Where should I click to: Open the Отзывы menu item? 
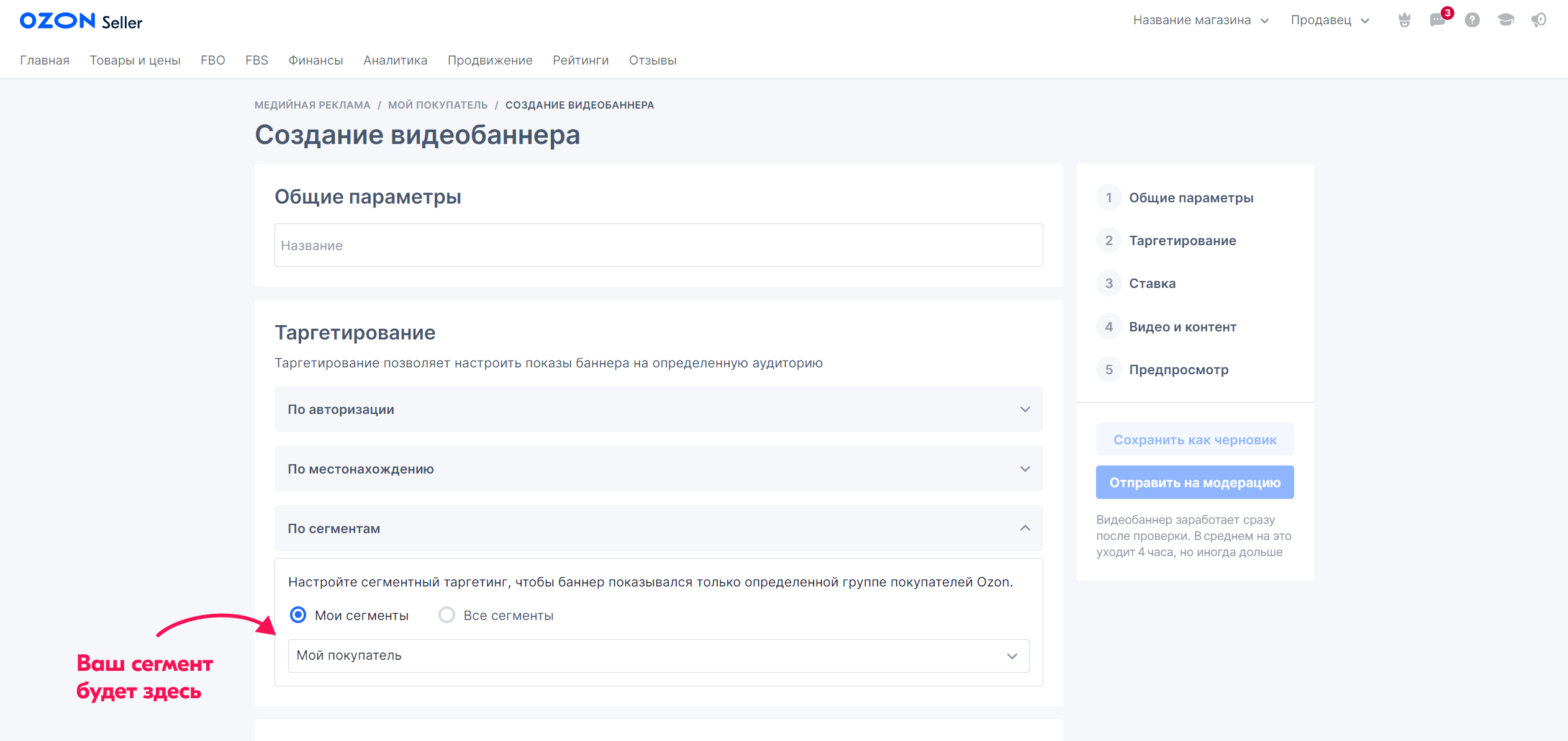point(653,60)
